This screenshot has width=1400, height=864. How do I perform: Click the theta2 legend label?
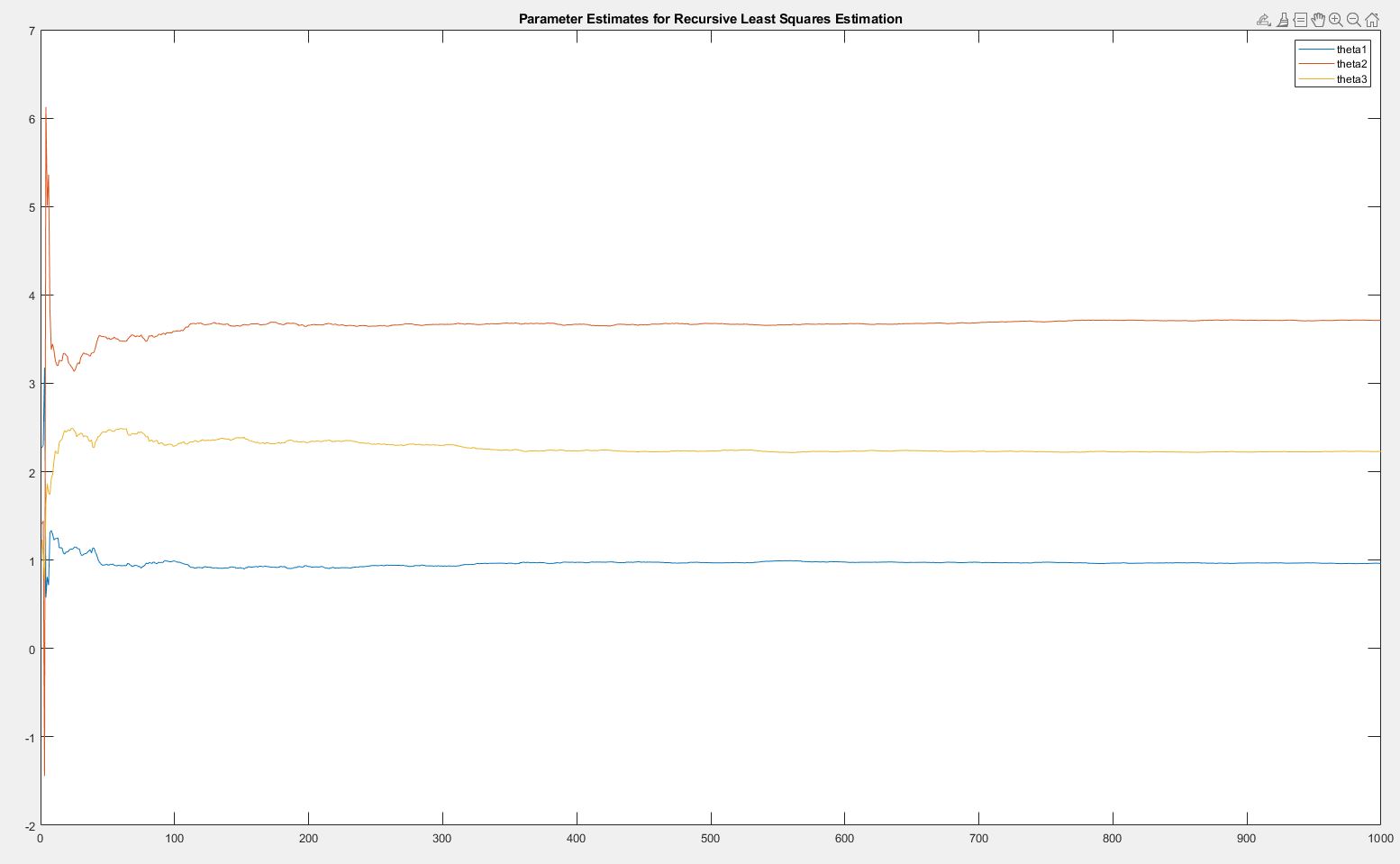(1351, 64)
